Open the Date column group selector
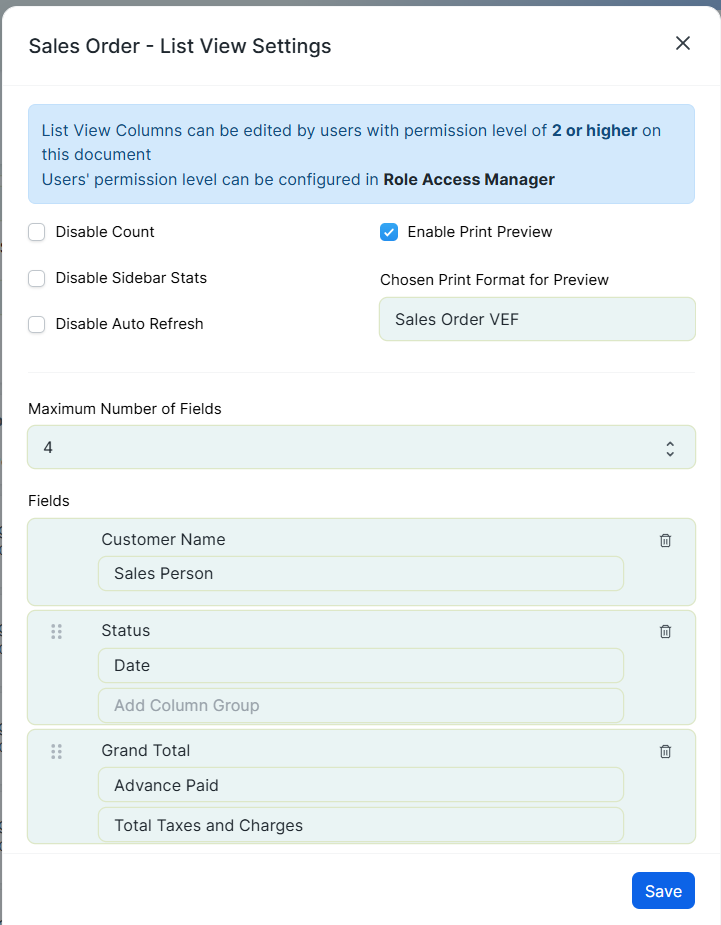The image size is (721, 925). 360,665
